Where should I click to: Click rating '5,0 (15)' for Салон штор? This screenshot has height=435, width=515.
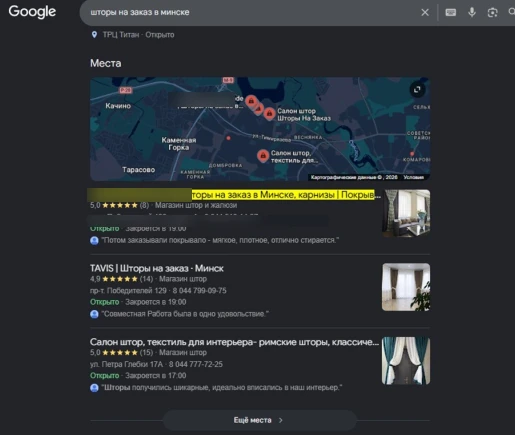tap(122, 353)
